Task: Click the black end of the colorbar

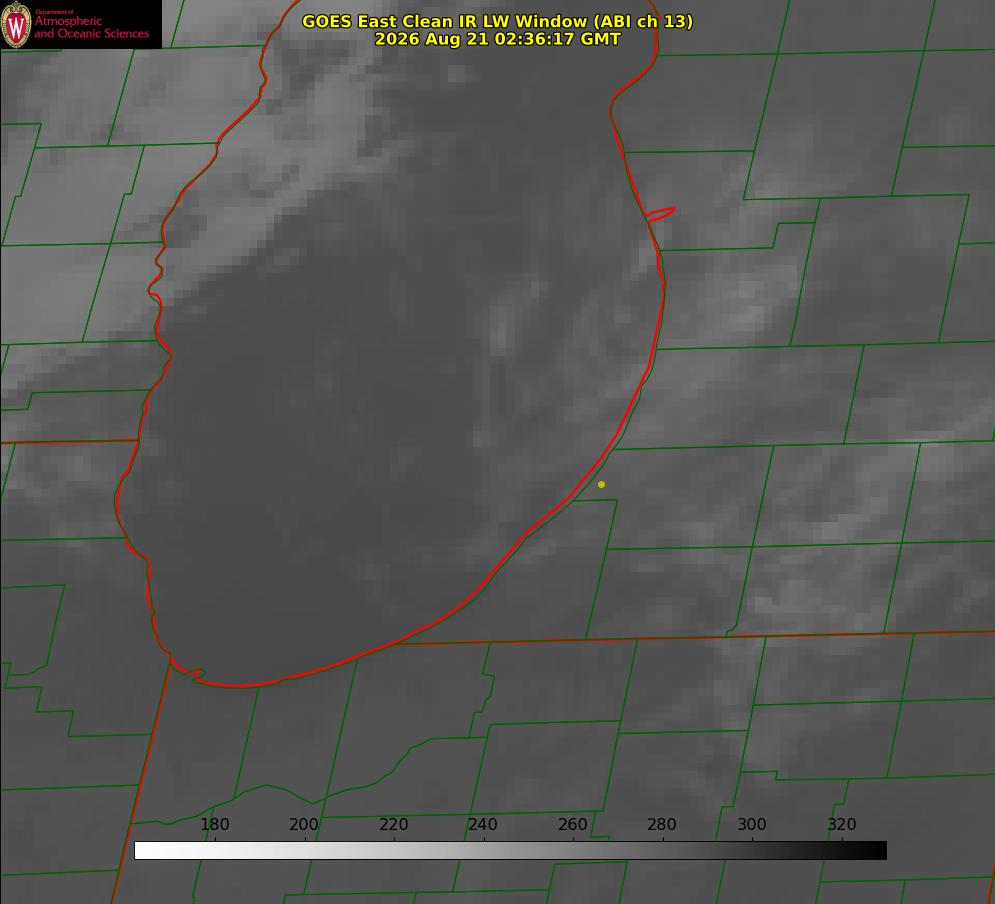Action: (874, 851)
